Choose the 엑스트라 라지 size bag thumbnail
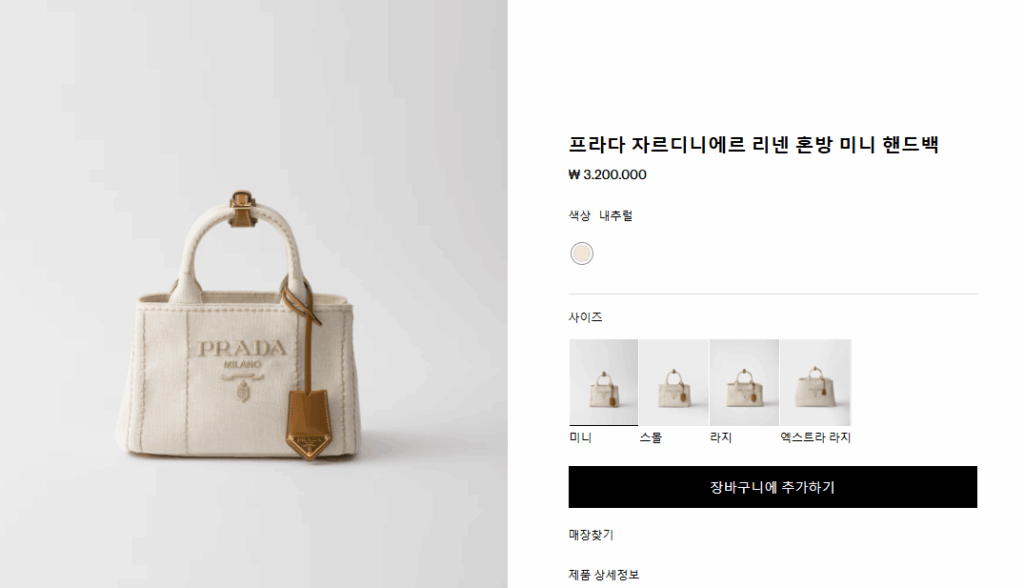Image resolution: width=1024 pixels, height=588 pixels. [x=815, y=382]
